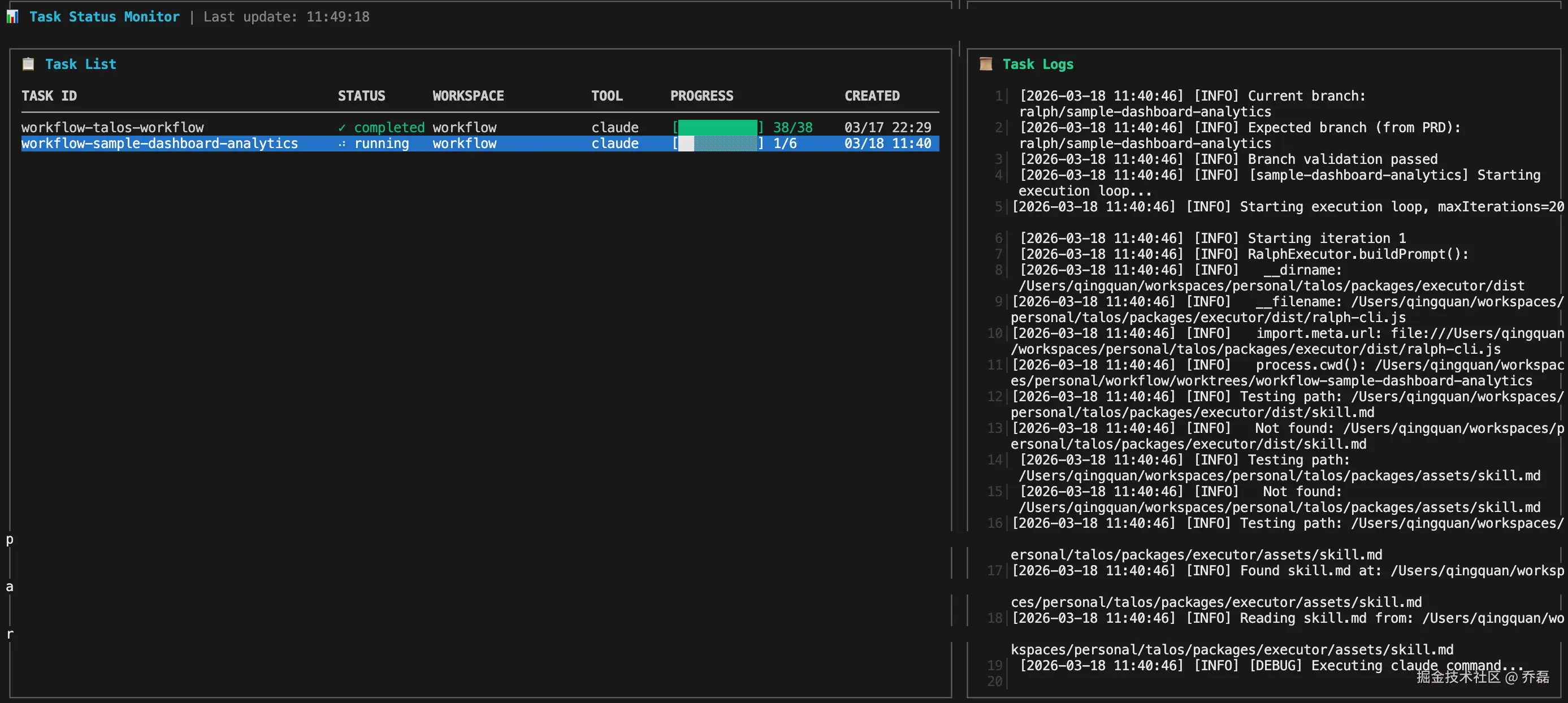Select the workflow-talos-workflow task row
This screenshot has width=1568, height=703.
coord(112,127)
